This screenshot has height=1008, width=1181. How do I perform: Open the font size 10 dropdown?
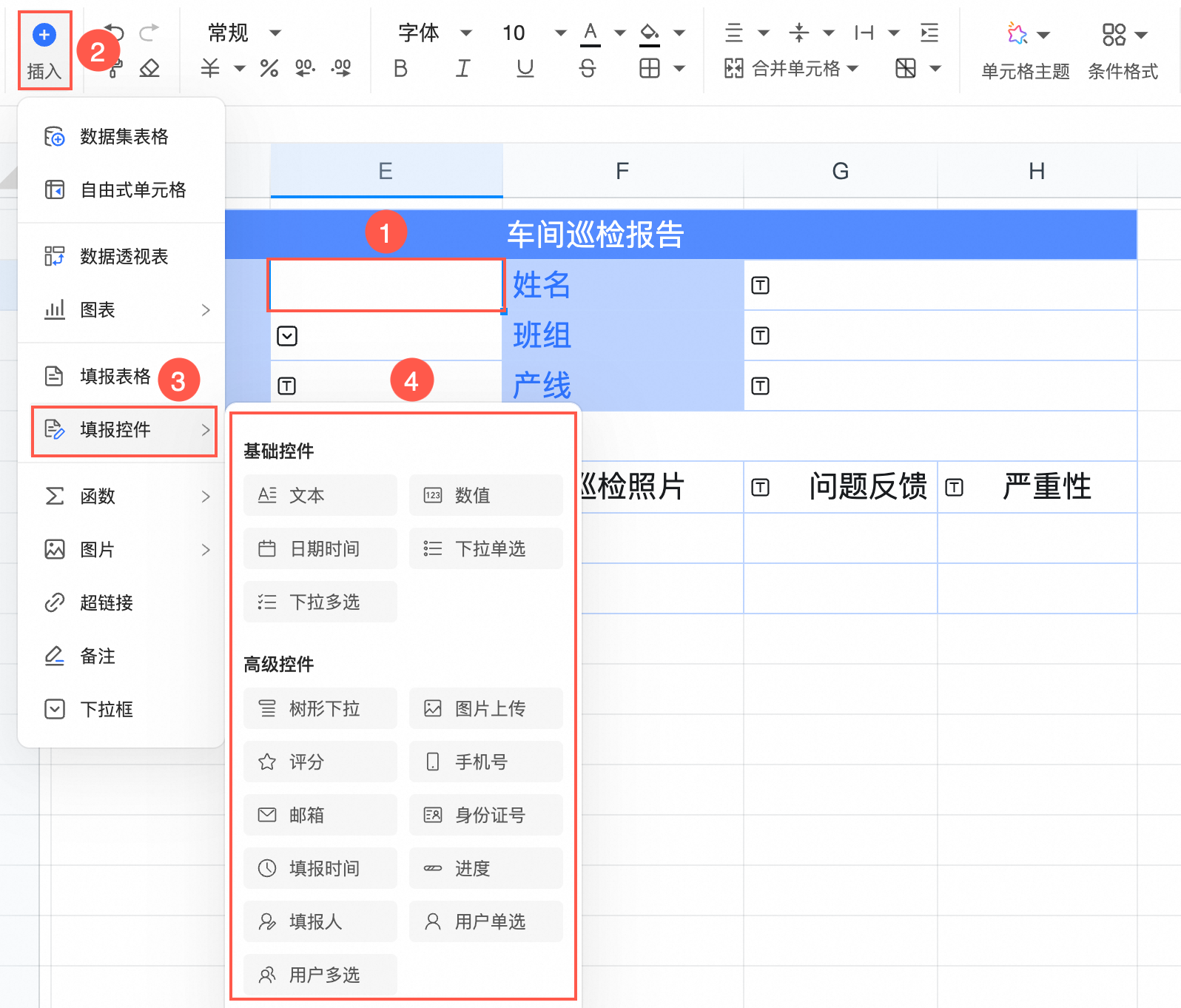(x=534, y=33)
